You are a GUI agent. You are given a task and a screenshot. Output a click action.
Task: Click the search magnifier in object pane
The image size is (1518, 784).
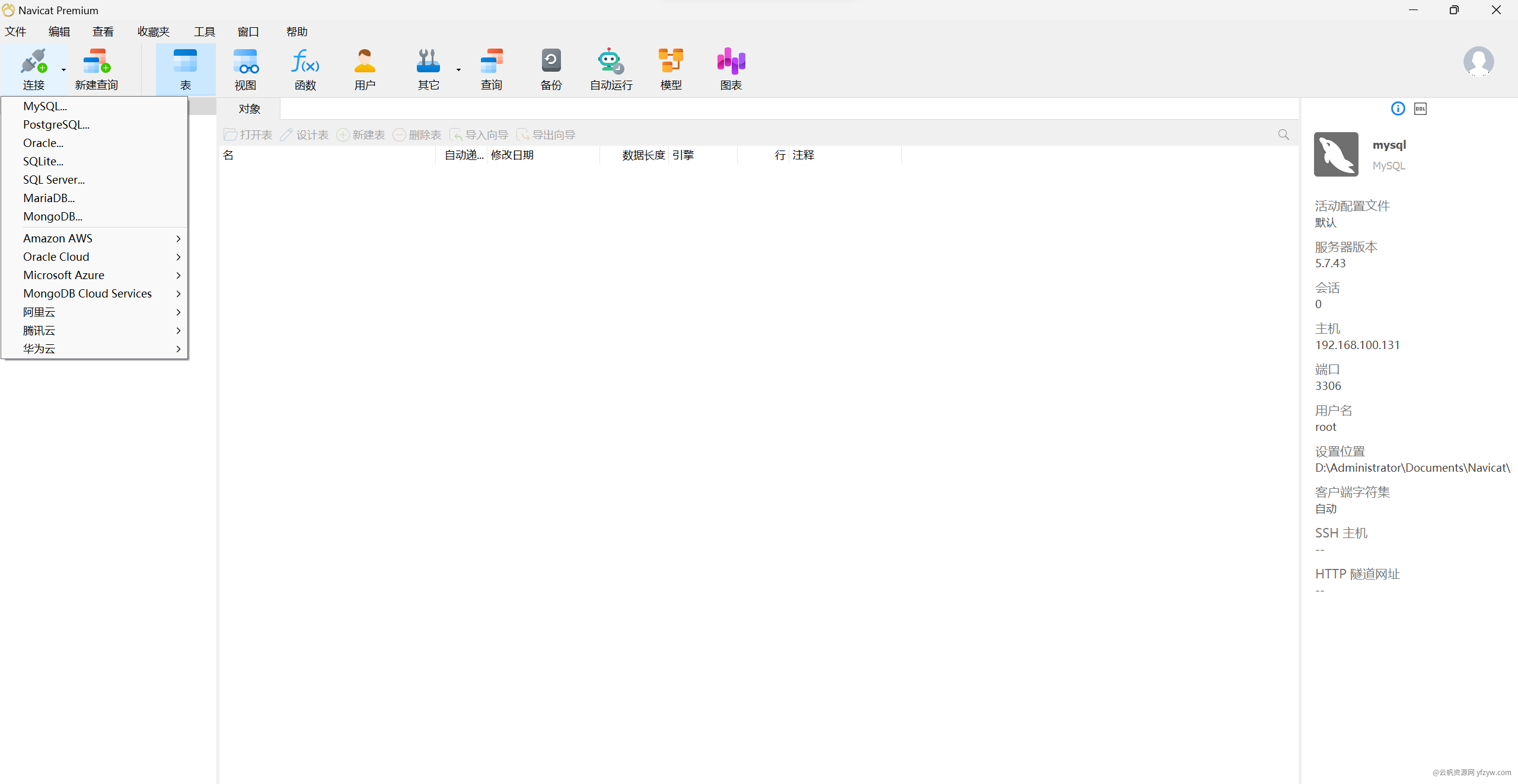pyautogui.click(x=1283, y=135)
